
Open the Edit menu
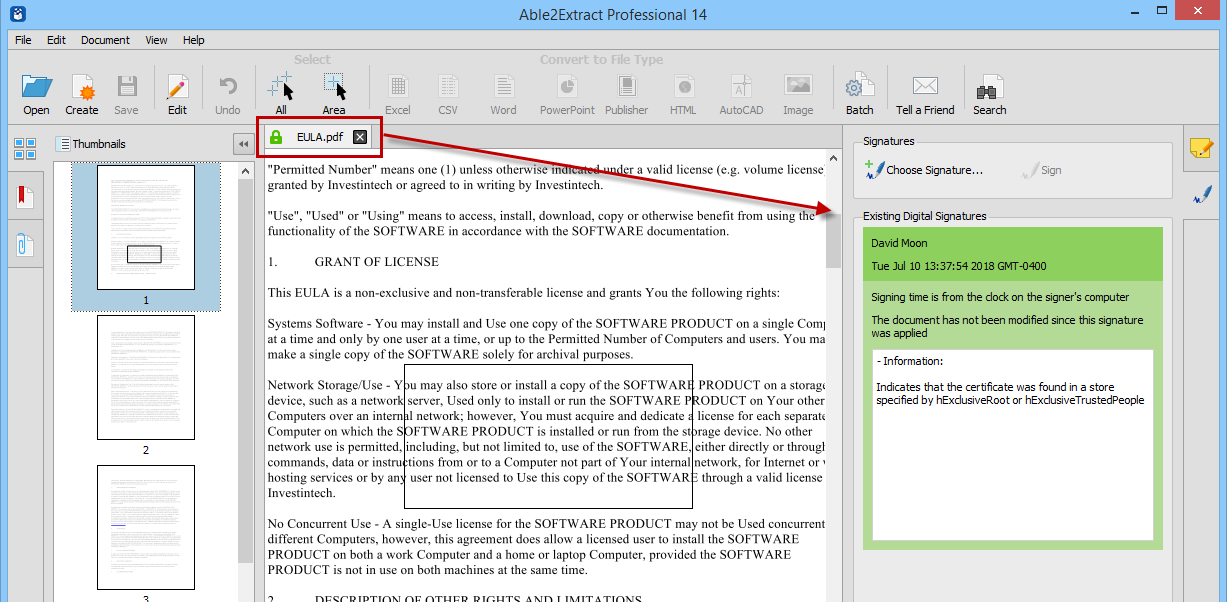(x=56, y=40)
